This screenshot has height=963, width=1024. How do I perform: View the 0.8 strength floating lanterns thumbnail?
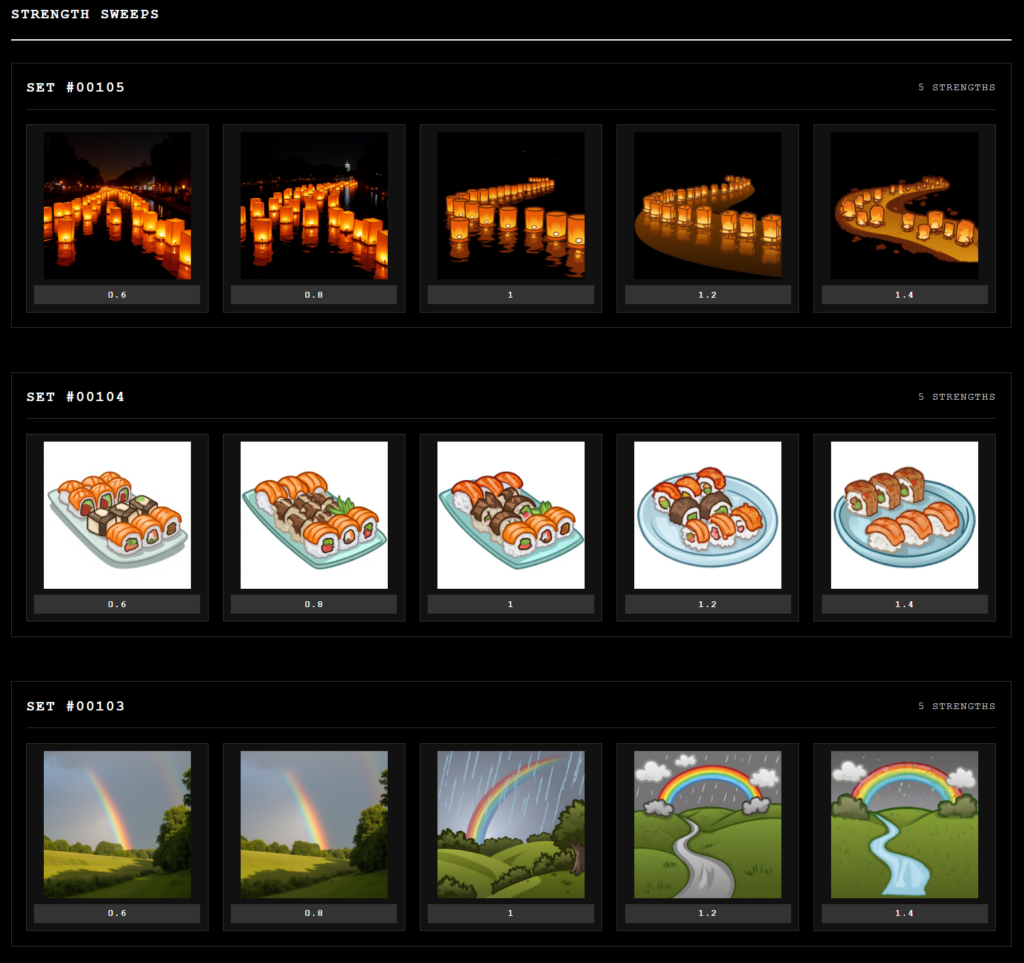pos(314,205)
